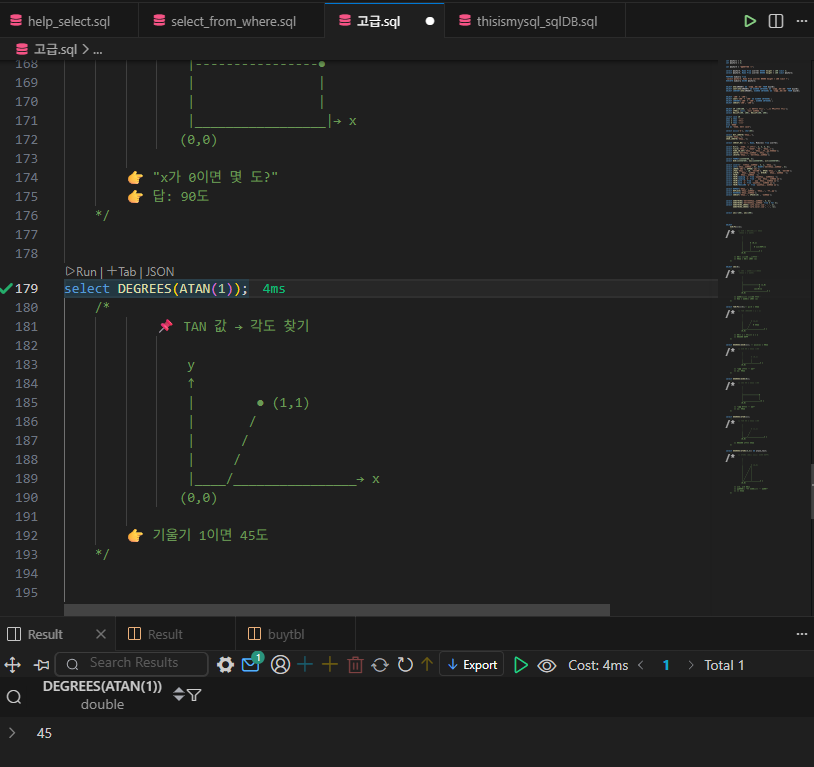Place the cursor on the select DEGREES statement
This screenshot has height=767, width=814.
156,289
